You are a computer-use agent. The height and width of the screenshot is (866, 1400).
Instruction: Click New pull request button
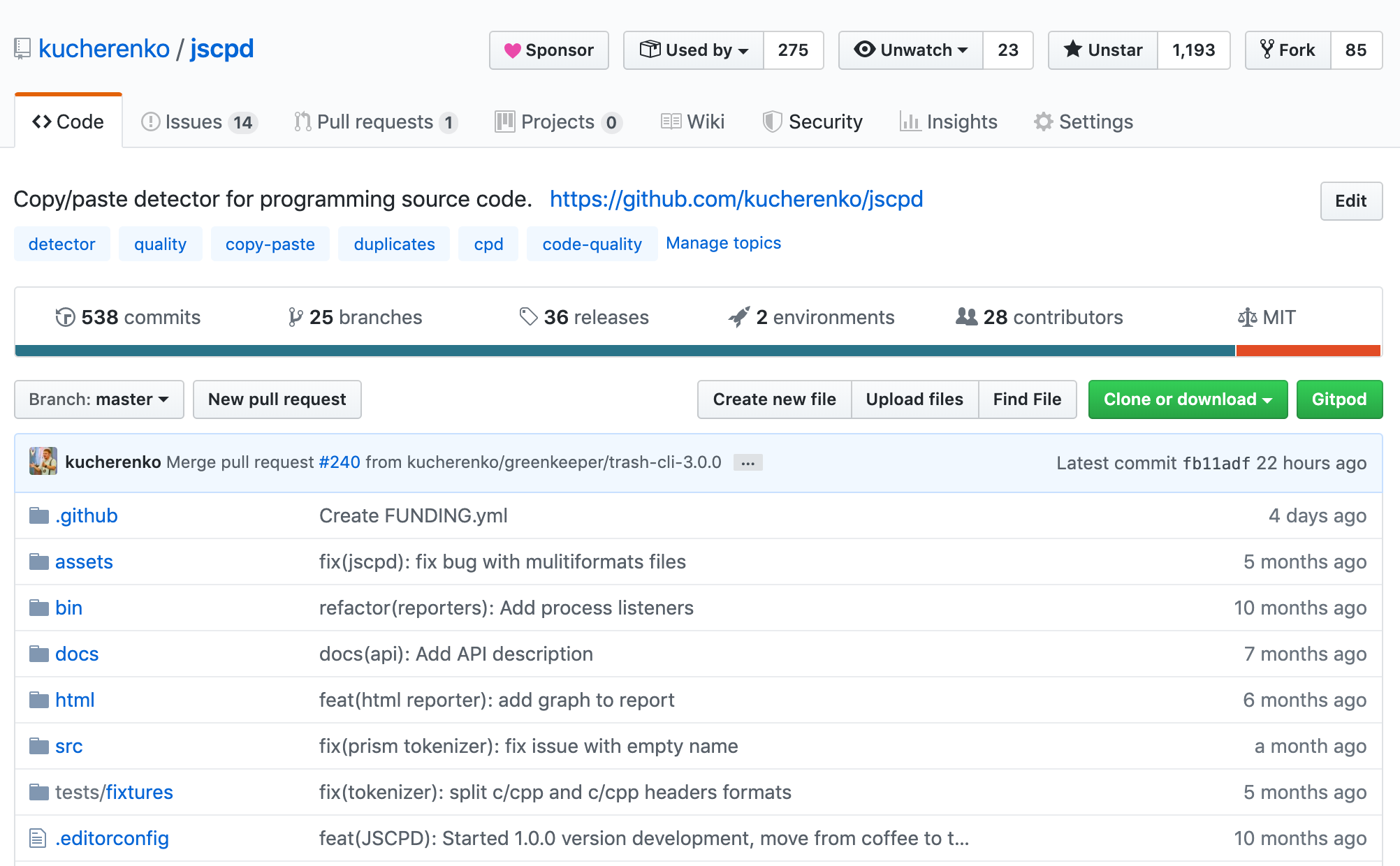click(277, 399)
